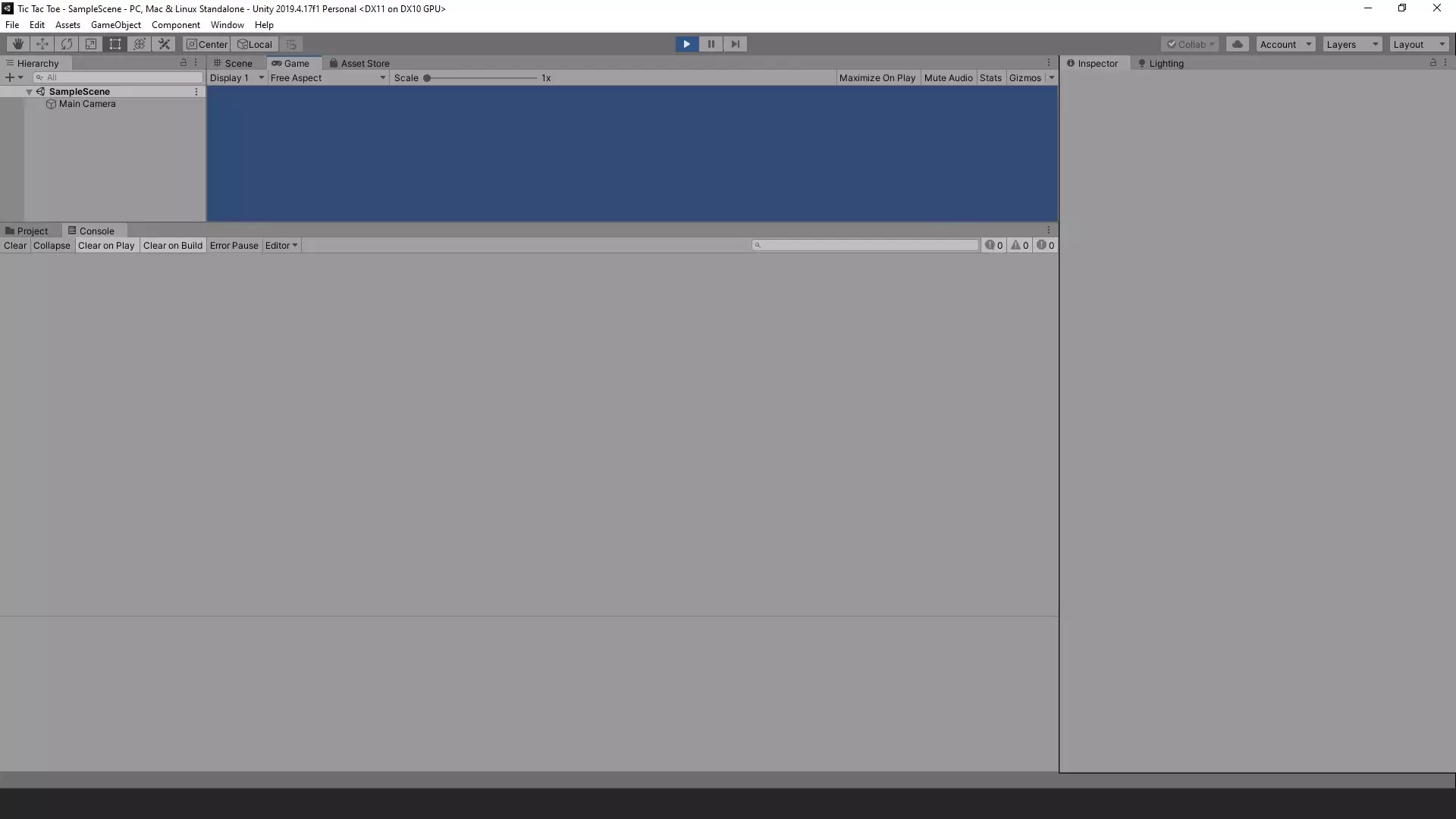Toggle Local transform orientation
This screenshot has height=819, width=1456.
[254, 43]
